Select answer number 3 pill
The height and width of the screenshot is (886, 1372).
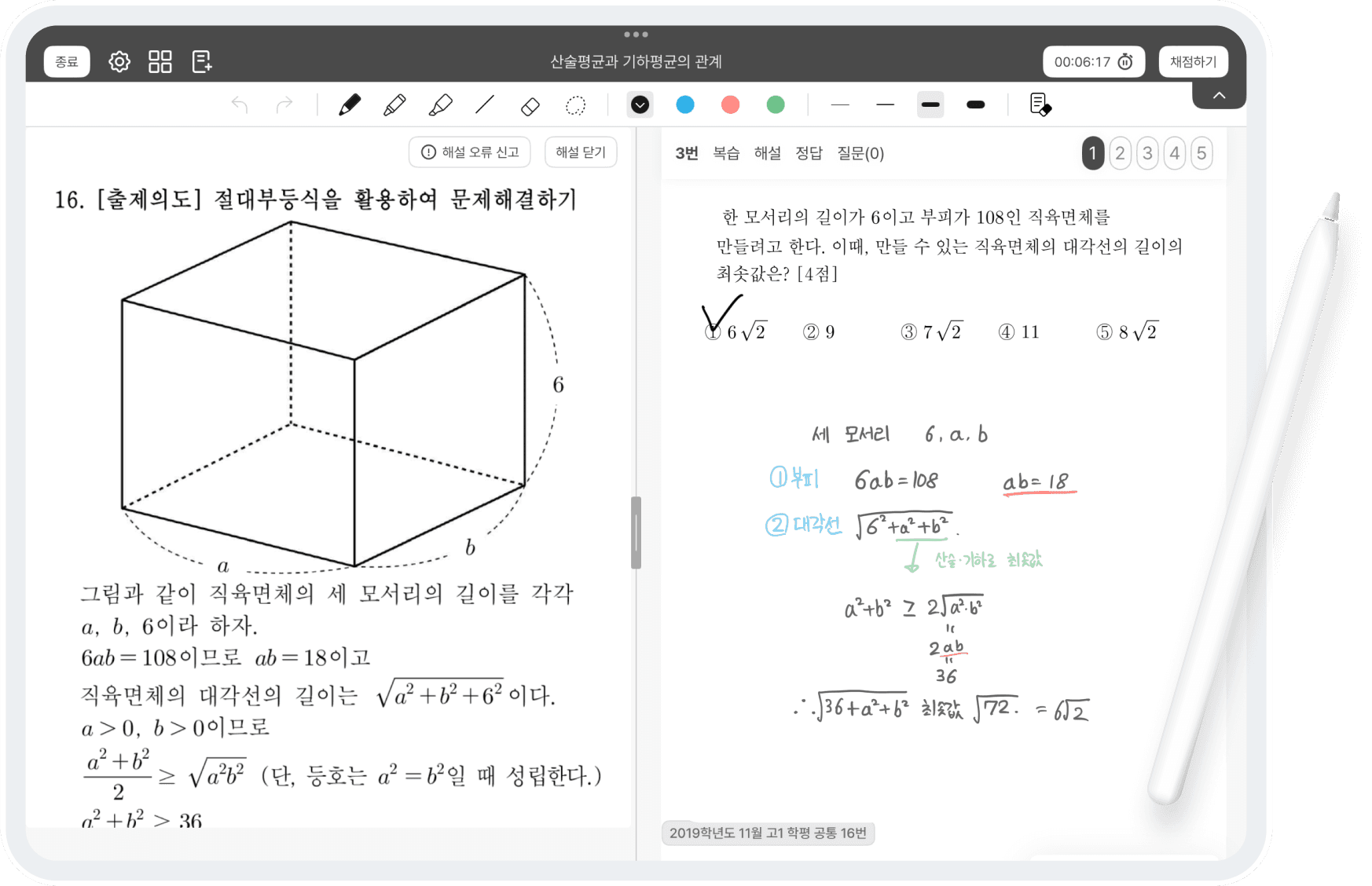tap(1147, 153)
